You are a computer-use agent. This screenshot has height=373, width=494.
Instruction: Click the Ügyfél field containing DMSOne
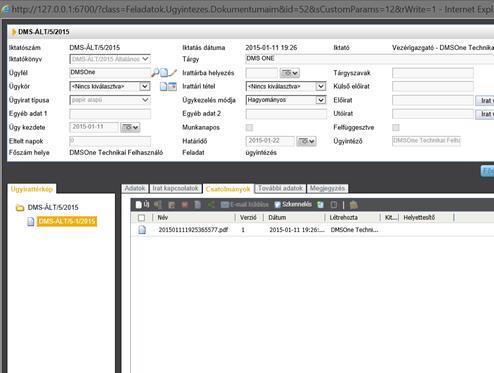pos(110,73)
